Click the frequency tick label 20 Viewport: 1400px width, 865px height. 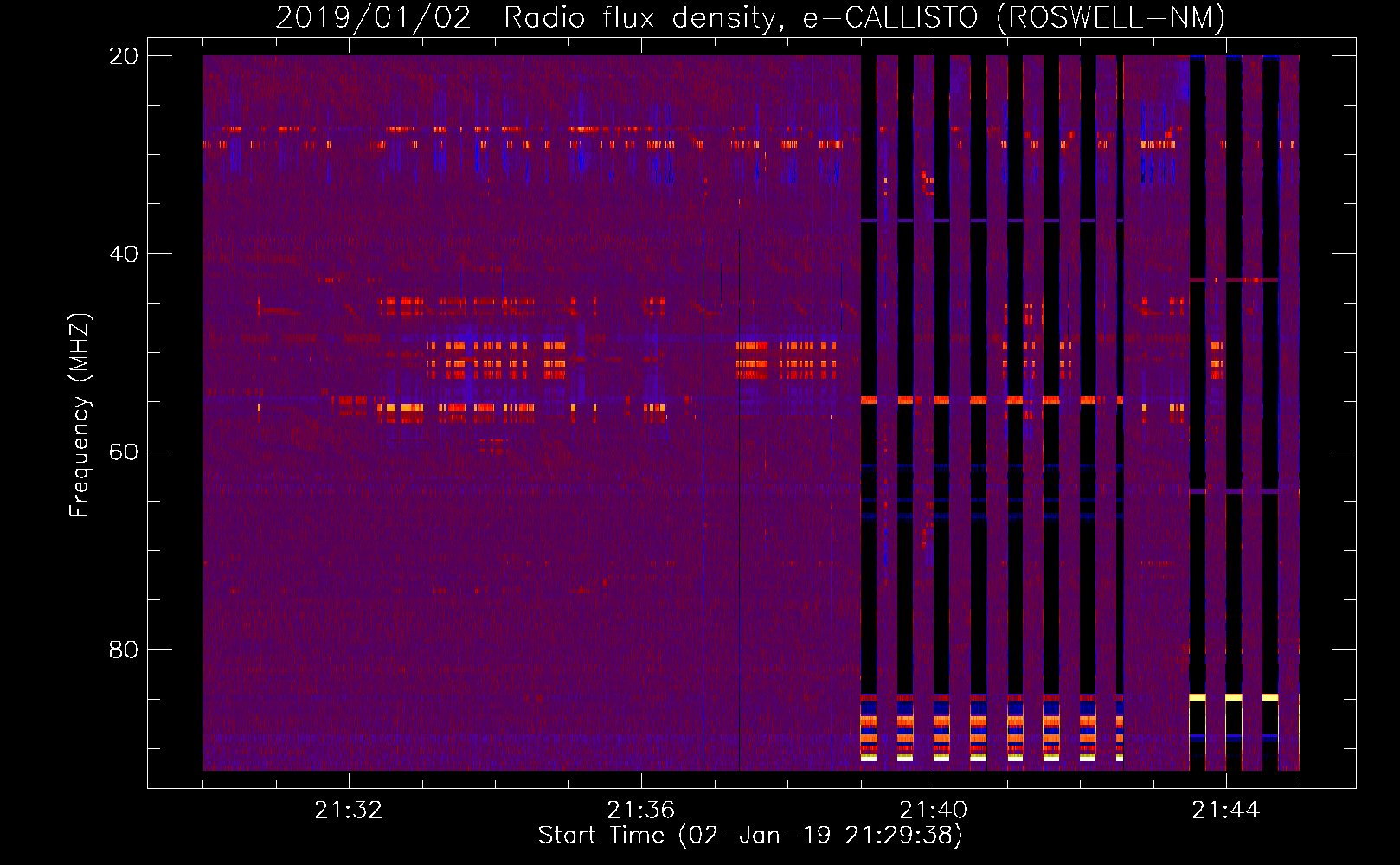(124, 56)
